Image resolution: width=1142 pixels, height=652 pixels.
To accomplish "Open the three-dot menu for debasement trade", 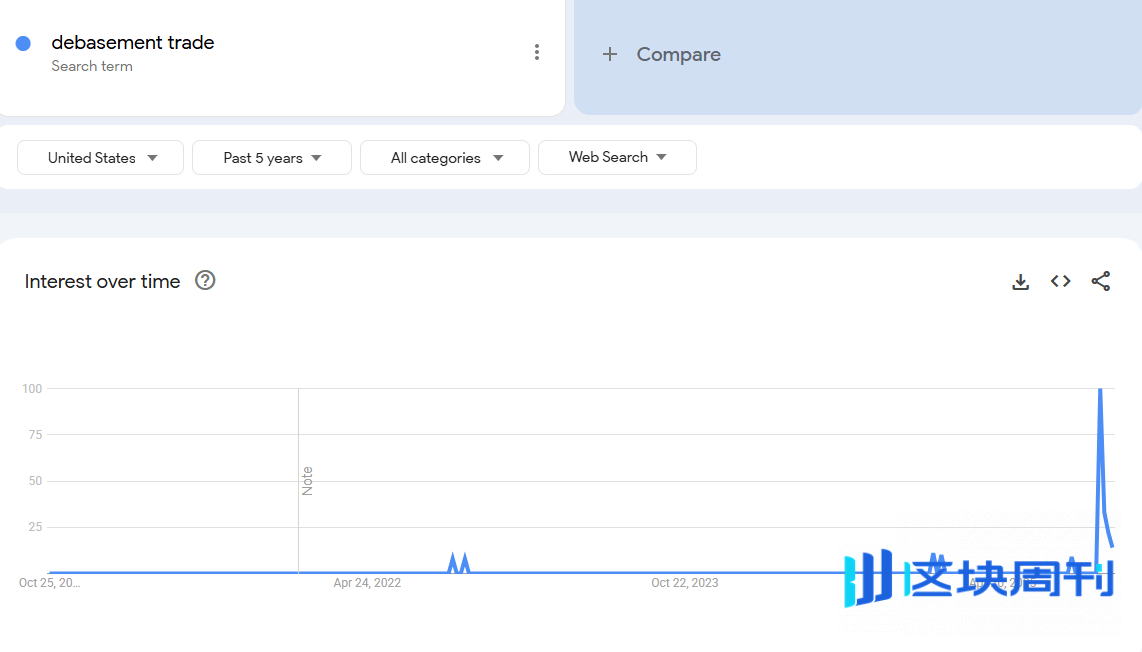I will point(537,53).
